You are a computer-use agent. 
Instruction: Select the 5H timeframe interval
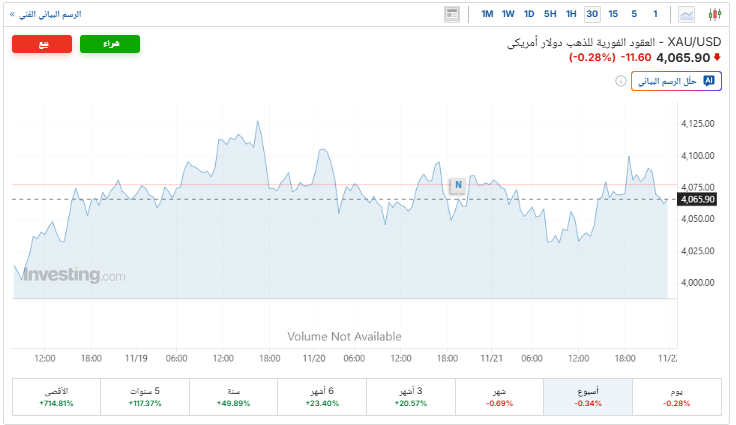[550, 14]
